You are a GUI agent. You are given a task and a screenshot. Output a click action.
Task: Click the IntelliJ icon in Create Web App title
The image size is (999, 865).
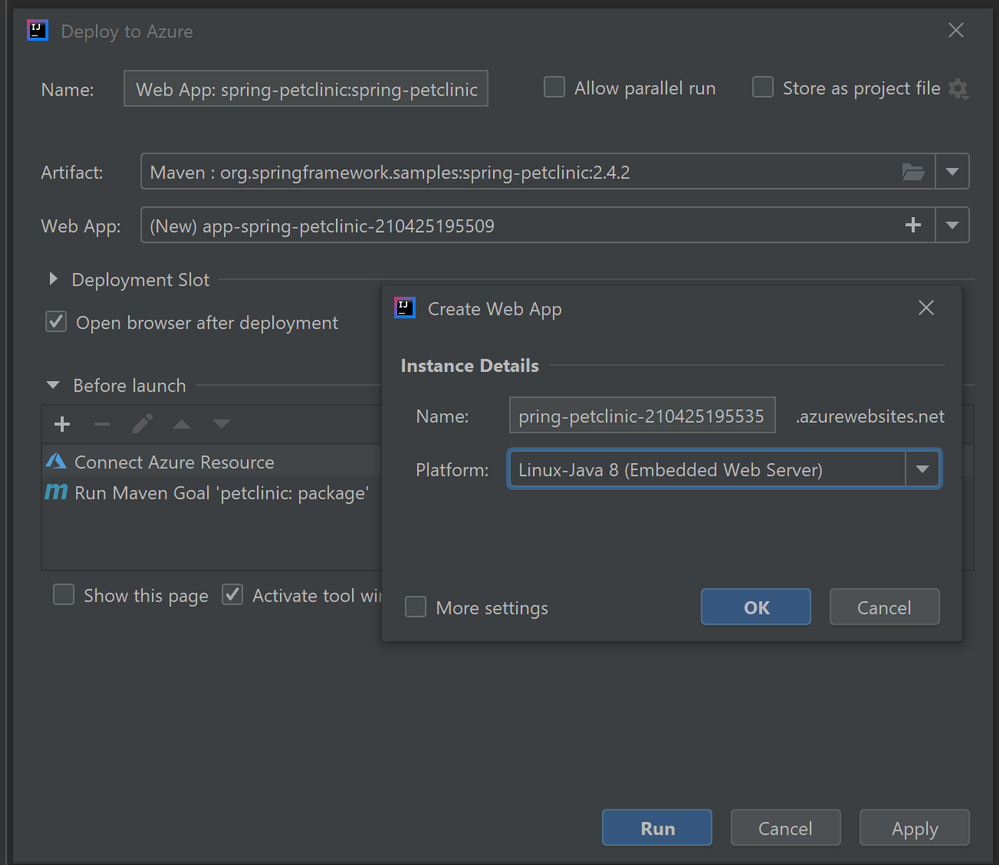click(x=405, y=308)
